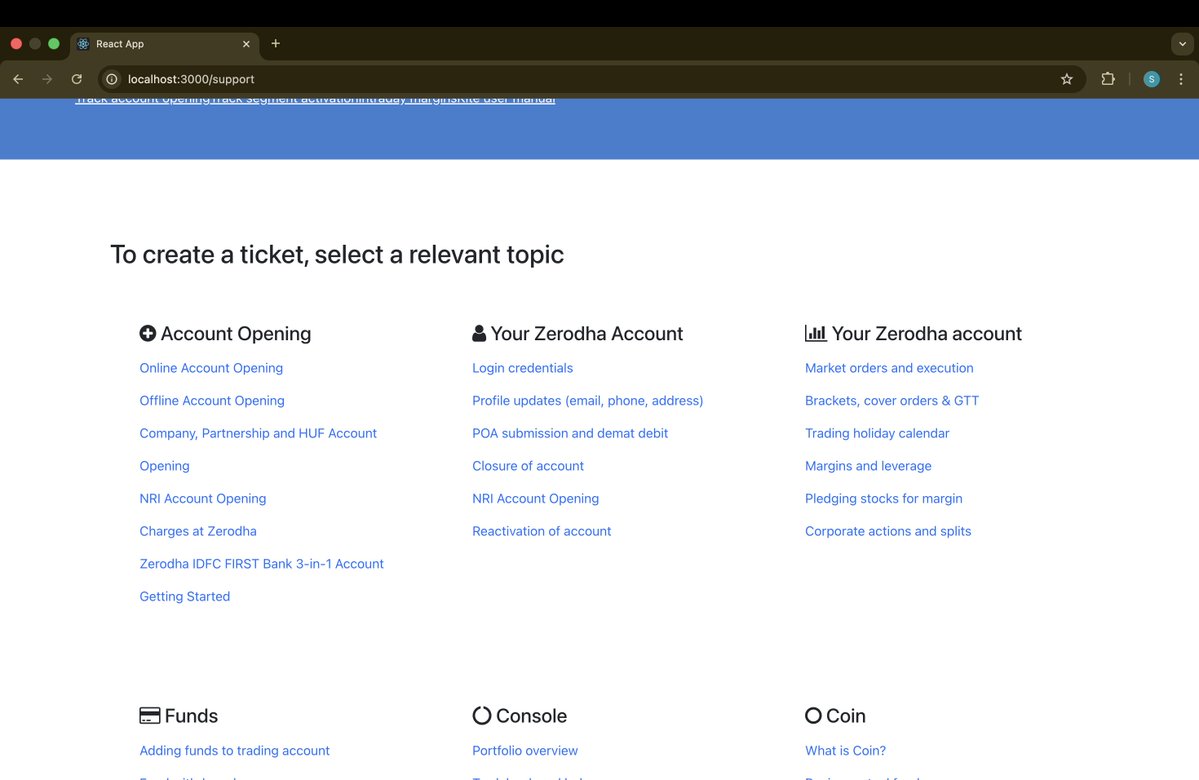Open a new browser tab

[275, 44]
